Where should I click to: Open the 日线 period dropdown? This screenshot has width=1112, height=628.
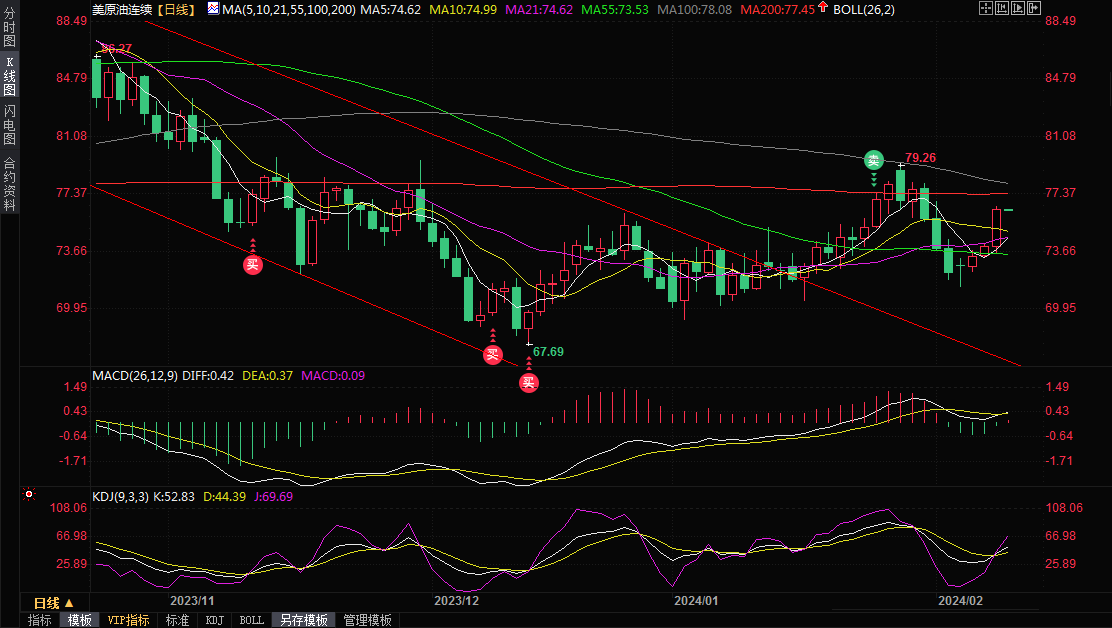pos(52,603)
